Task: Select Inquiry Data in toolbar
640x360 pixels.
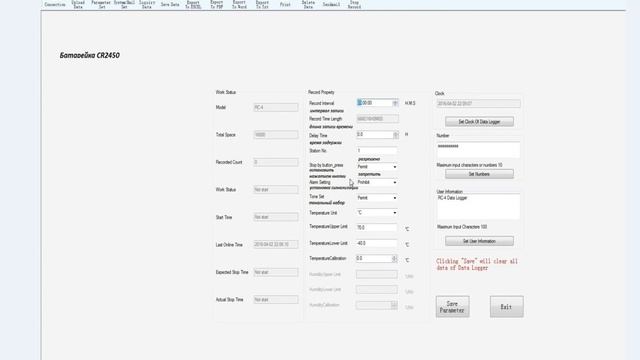Action: point(147,4)
